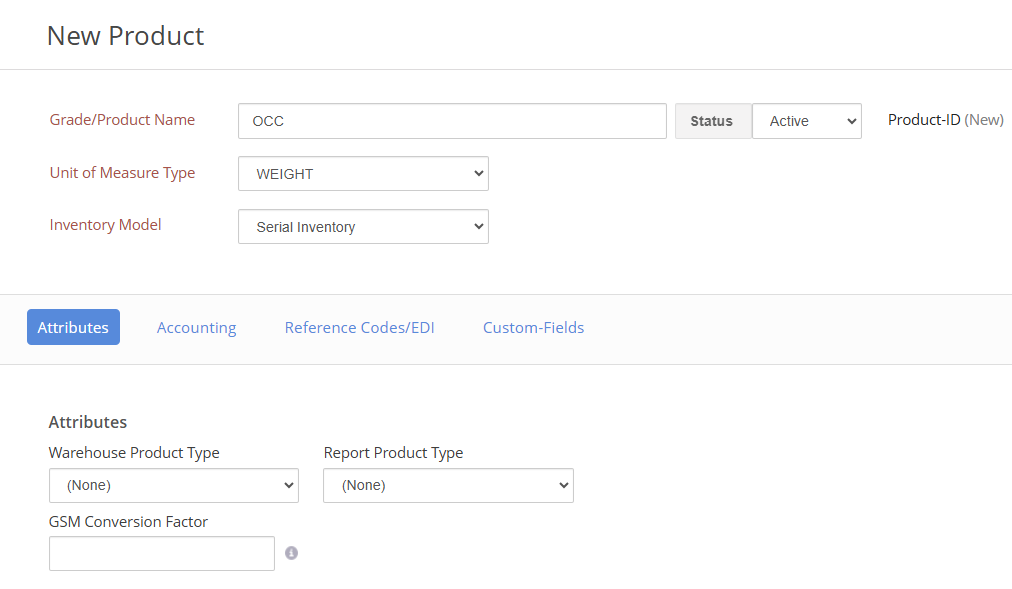This screenshot has height=589, width=1012.
Task: Open the Status dropdown showing Active
Action: [806, 121]
